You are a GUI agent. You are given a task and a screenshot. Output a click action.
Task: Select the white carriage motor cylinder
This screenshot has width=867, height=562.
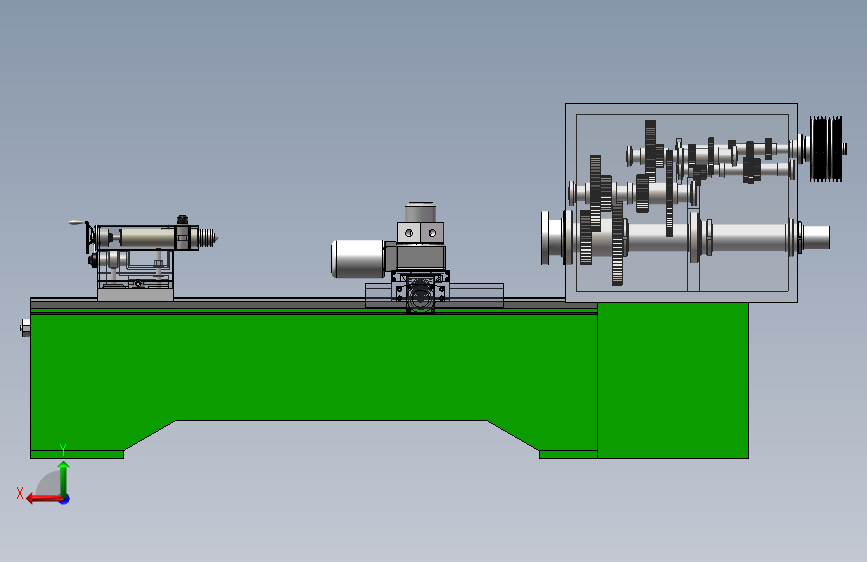click(358, 258)
